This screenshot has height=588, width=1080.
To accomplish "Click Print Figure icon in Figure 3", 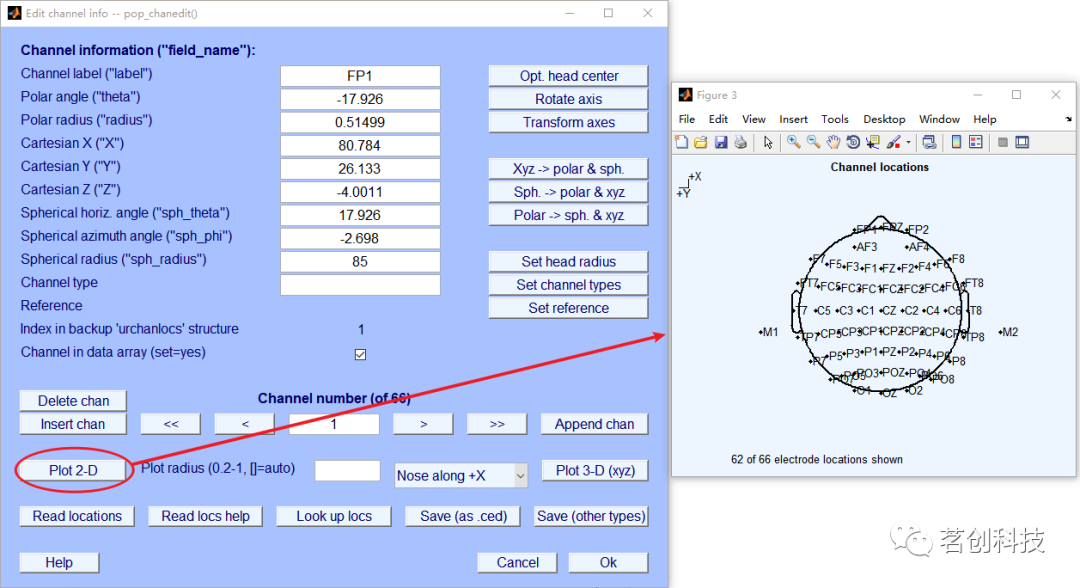I will point(740,142).
